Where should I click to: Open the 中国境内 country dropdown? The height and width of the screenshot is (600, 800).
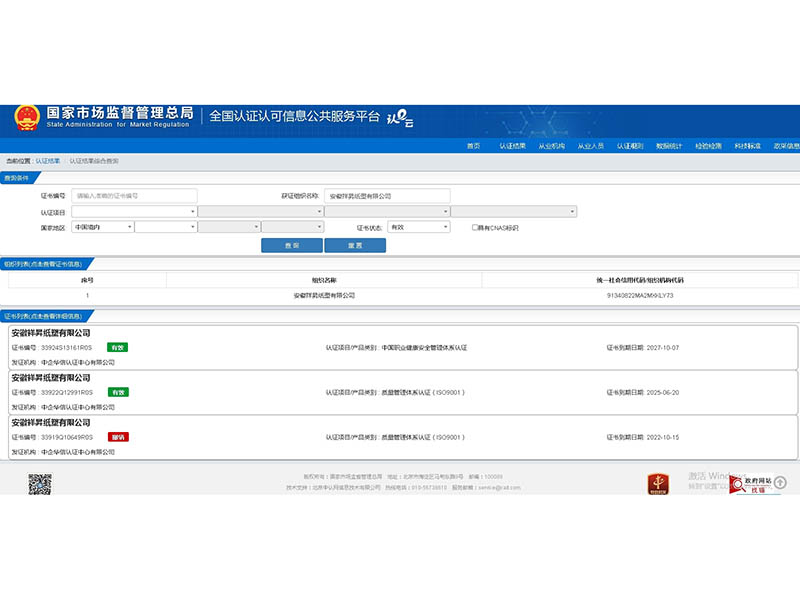point(103,227)
